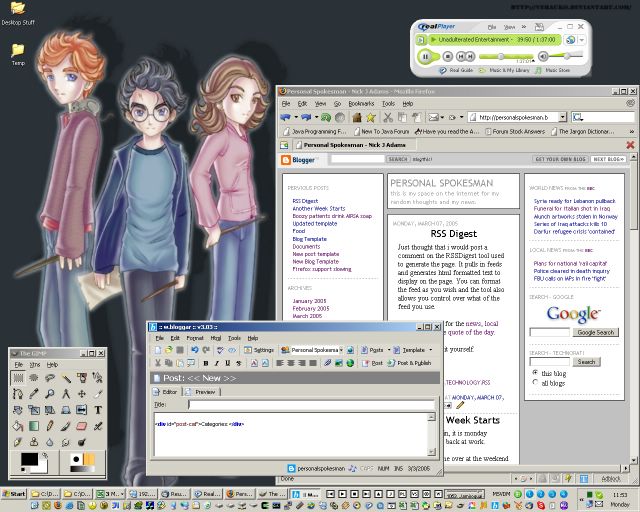Click the Title input field in w.bloggar

311,405
